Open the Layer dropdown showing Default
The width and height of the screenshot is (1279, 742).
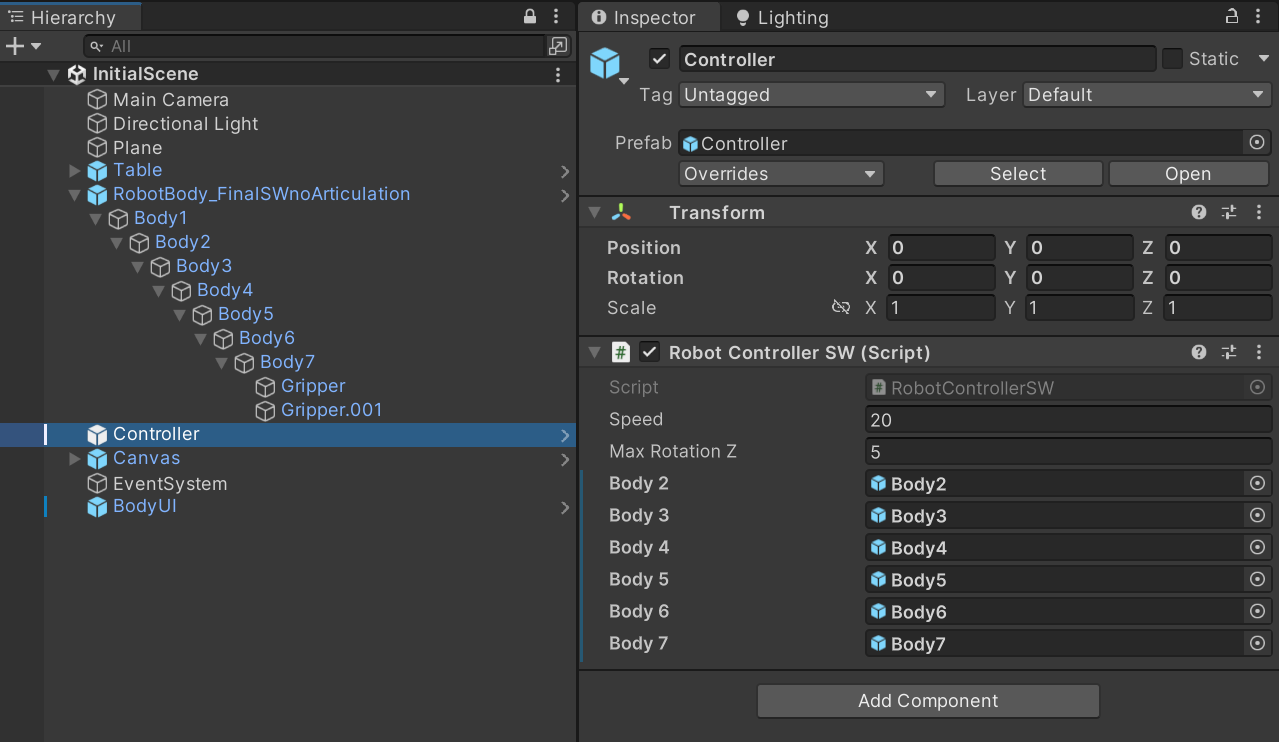1147,95
